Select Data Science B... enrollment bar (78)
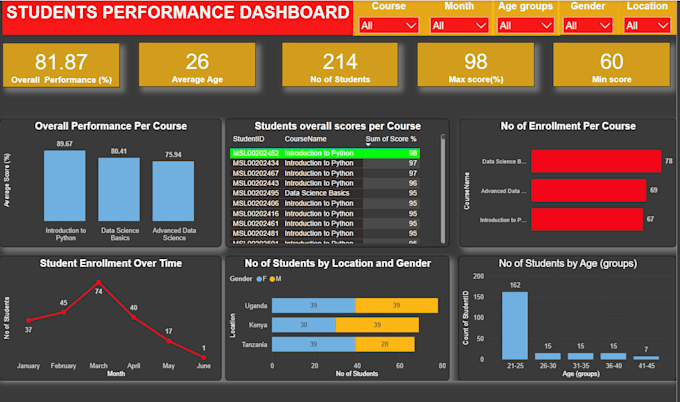The width and height of the screenshot is (680, 402). (x=596, y=161)
